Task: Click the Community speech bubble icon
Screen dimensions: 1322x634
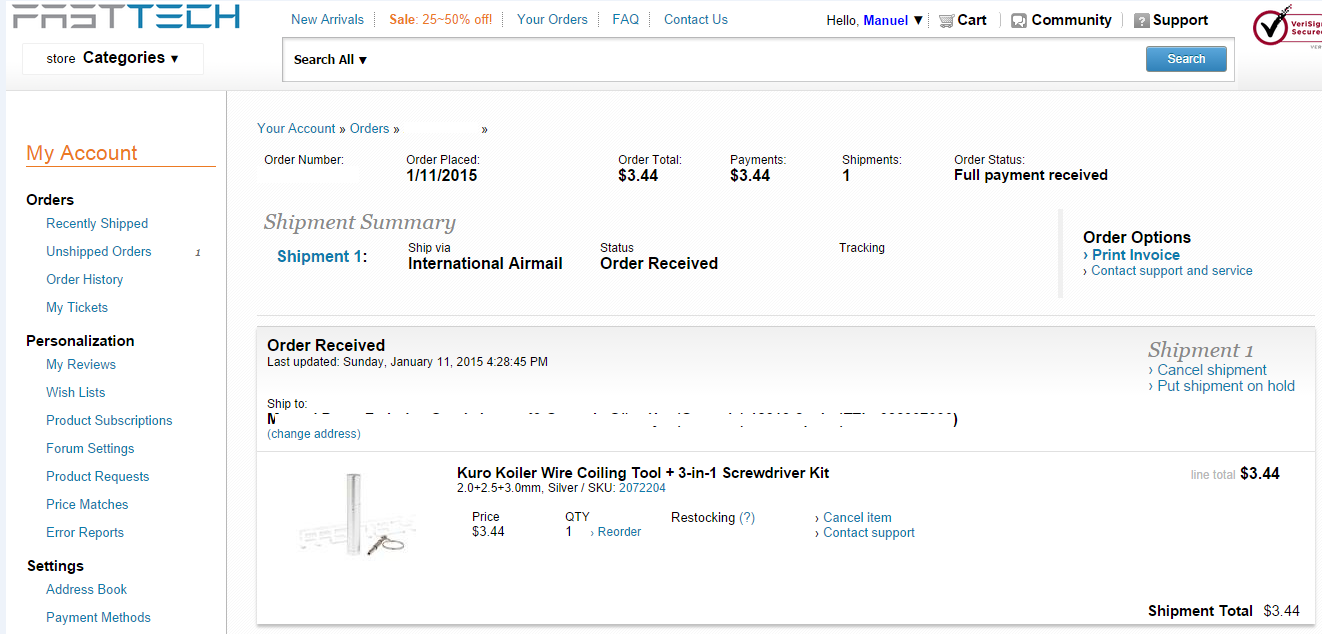Action: (x=1019, y=20)
